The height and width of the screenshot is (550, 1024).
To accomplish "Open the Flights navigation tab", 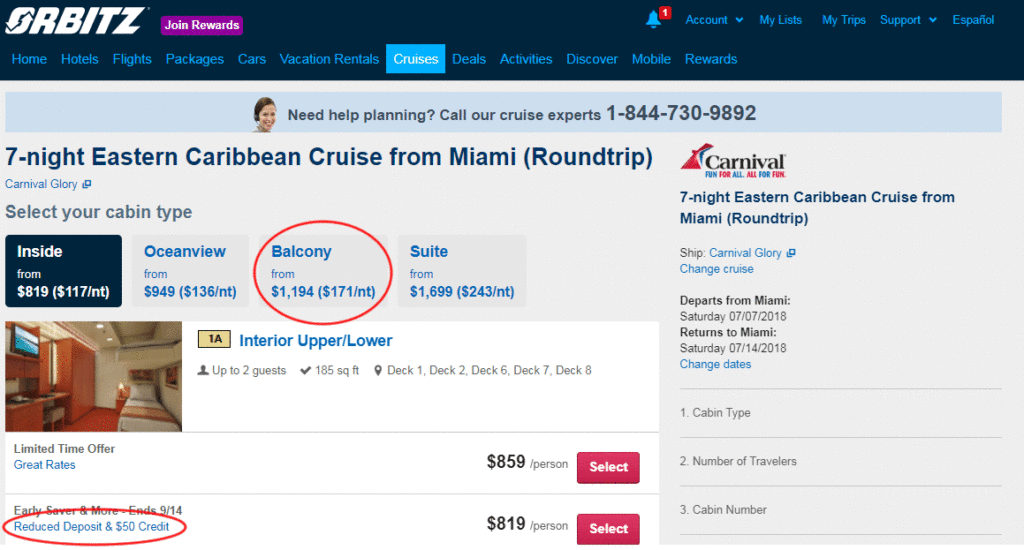I will tap(132, 59).
